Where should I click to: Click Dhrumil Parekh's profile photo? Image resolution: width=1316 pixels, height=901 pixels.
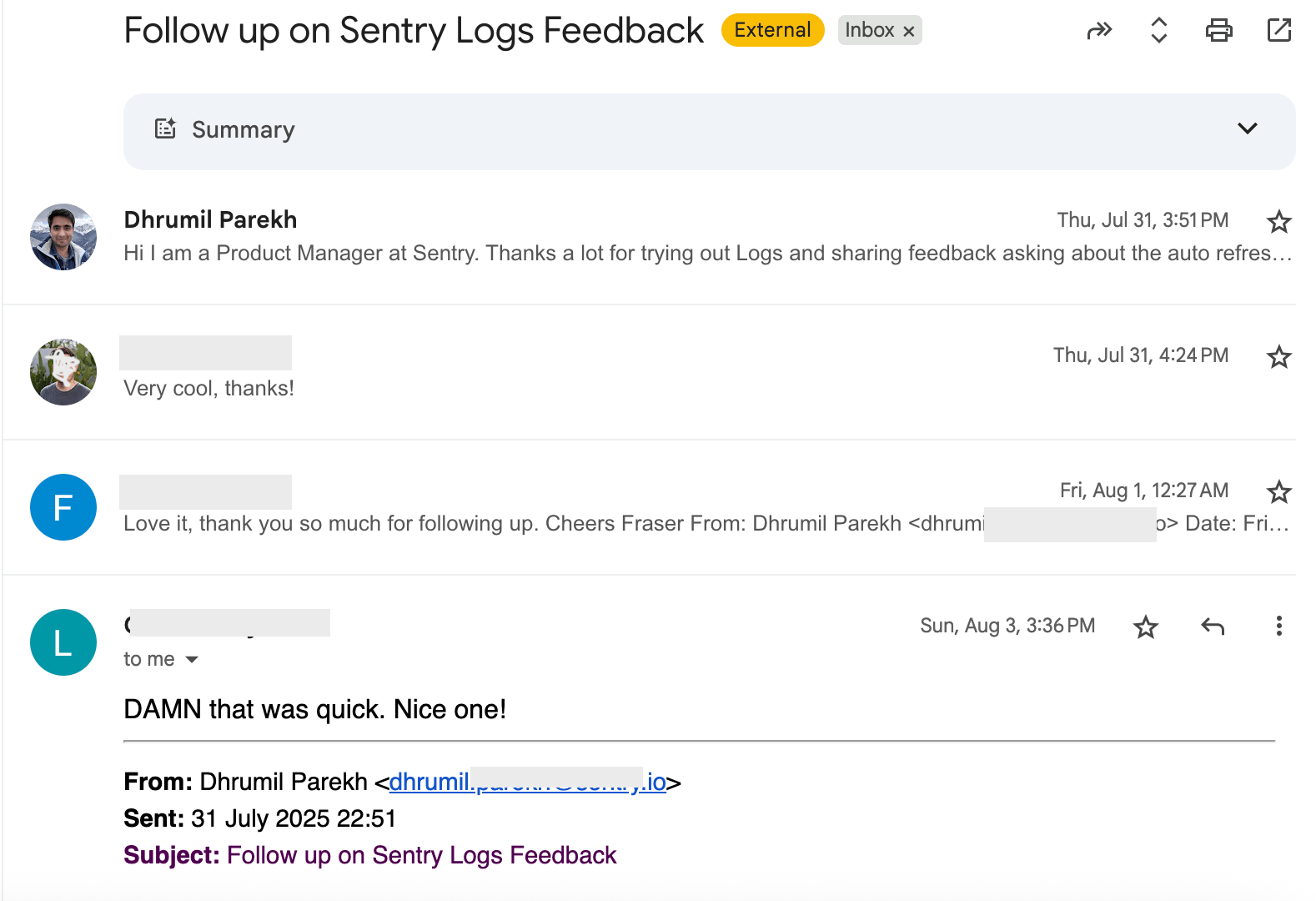click(x=63, y=237)
